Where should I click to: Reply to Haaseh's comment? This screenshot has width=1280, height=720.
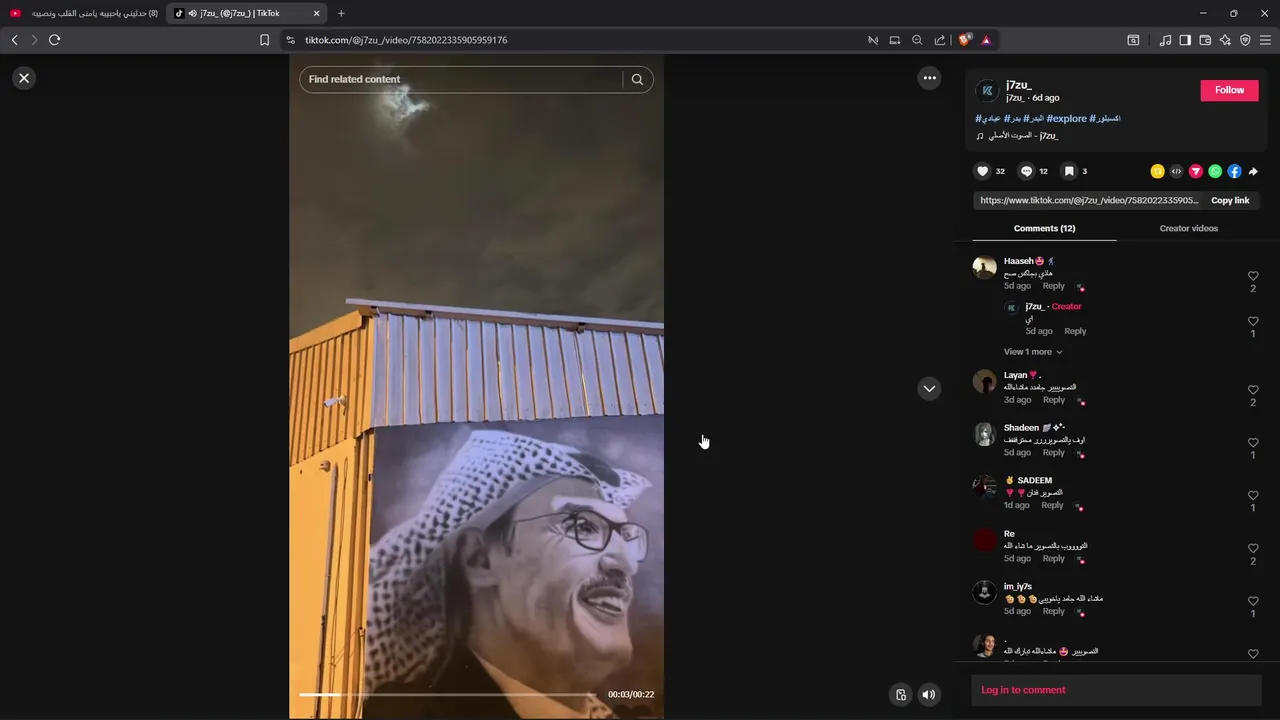pos(1054,286)
